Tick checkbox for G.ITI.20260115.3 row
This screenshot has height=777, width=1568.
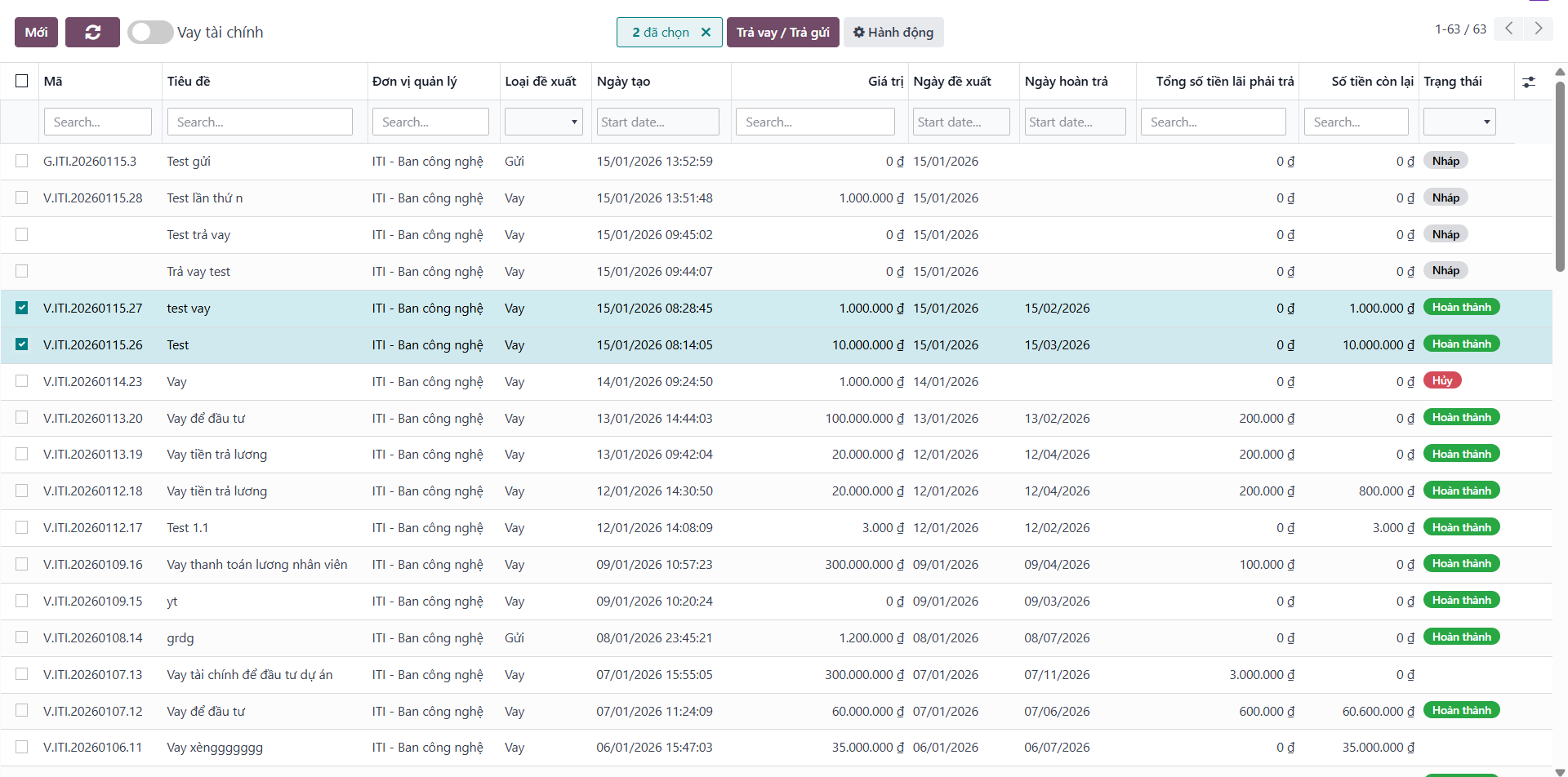coord(22,161)
